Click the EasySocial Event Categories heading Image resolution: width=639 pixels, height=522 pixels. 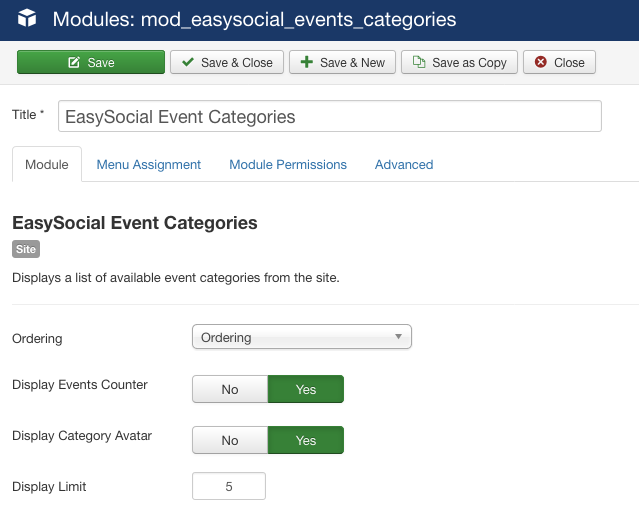(x=135, y=223)
